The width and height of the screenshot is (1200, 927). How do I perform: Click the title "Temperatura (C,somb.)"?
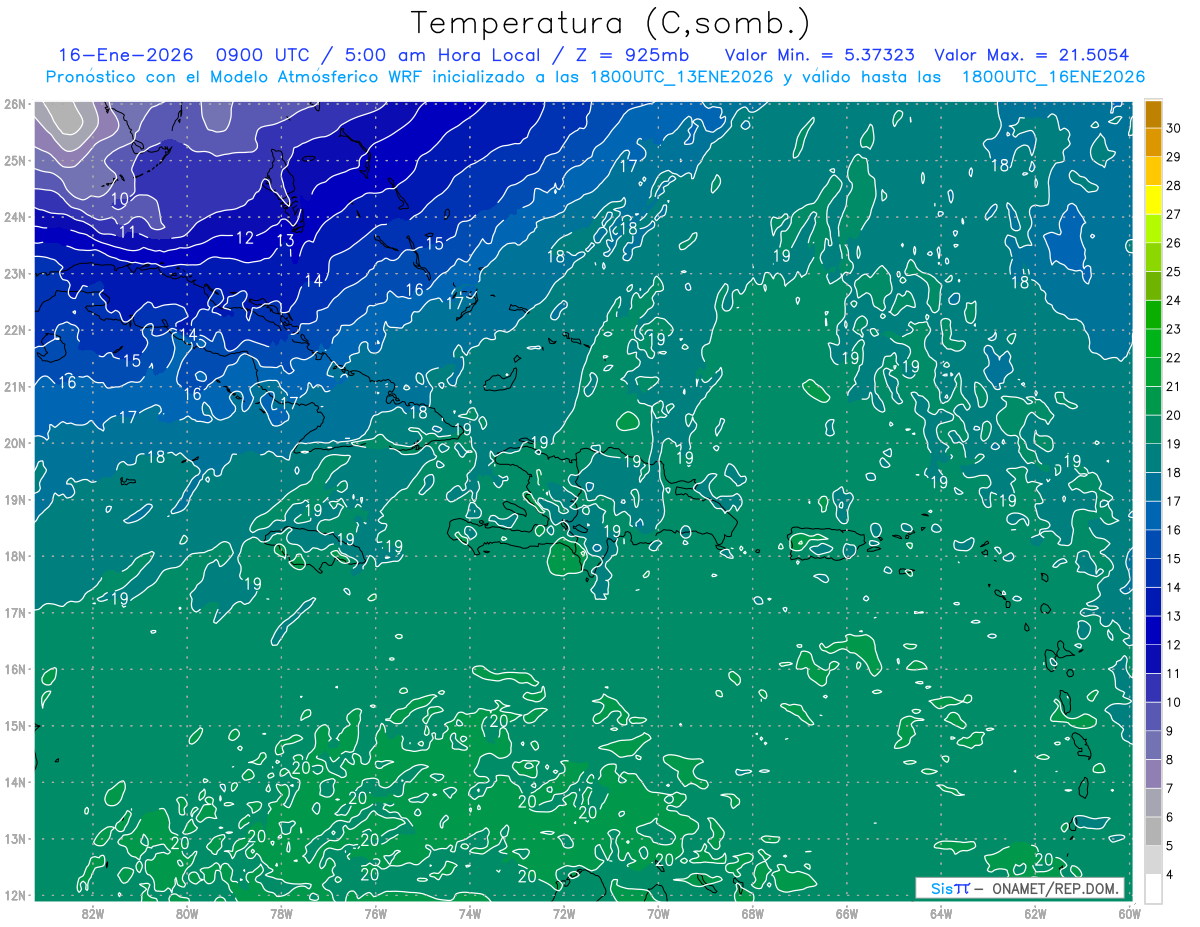point(610,23)
